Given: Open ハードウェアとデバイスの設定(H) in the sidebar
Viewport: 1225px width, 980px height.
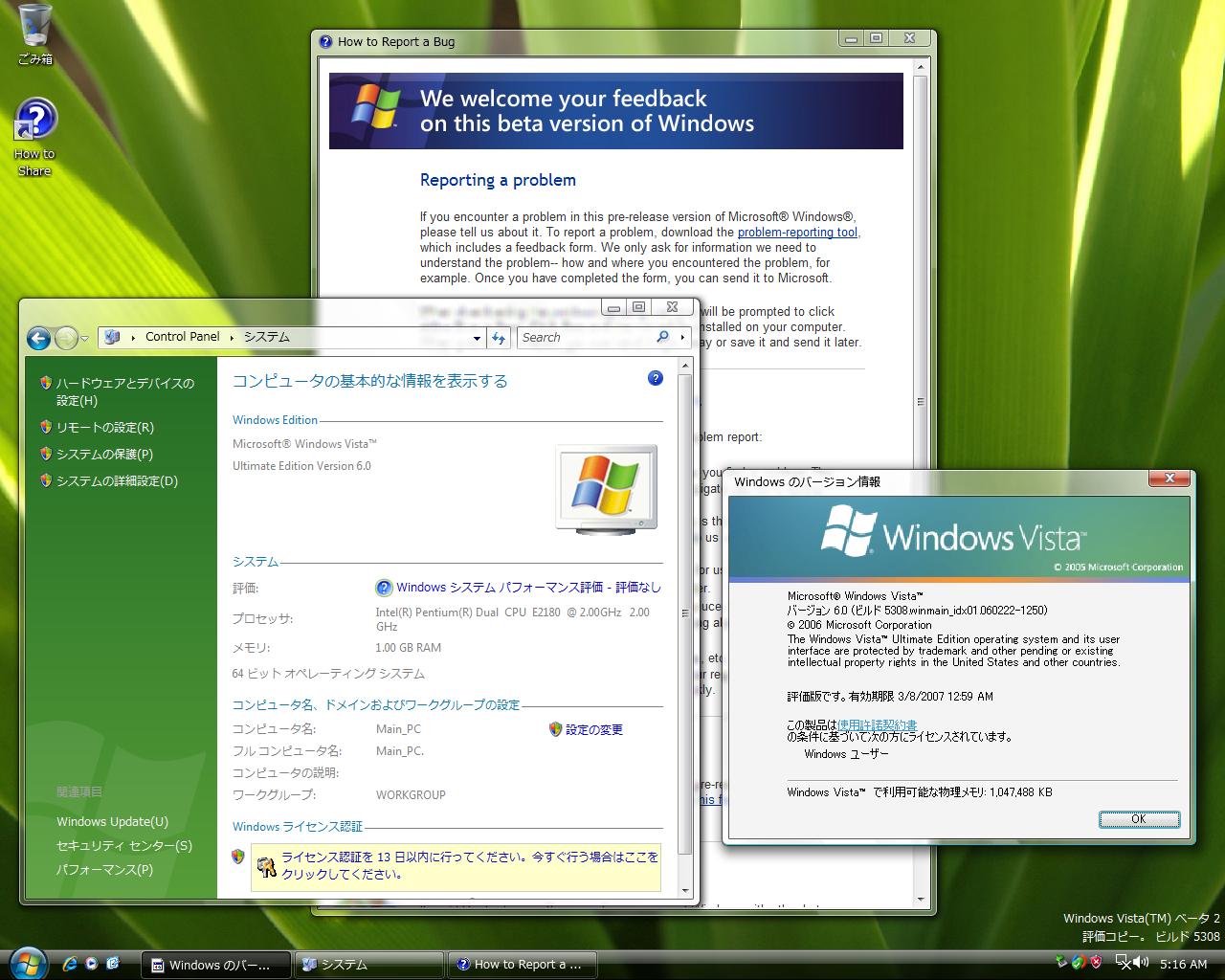Looking at the screenshot, I should click(124, 391).
